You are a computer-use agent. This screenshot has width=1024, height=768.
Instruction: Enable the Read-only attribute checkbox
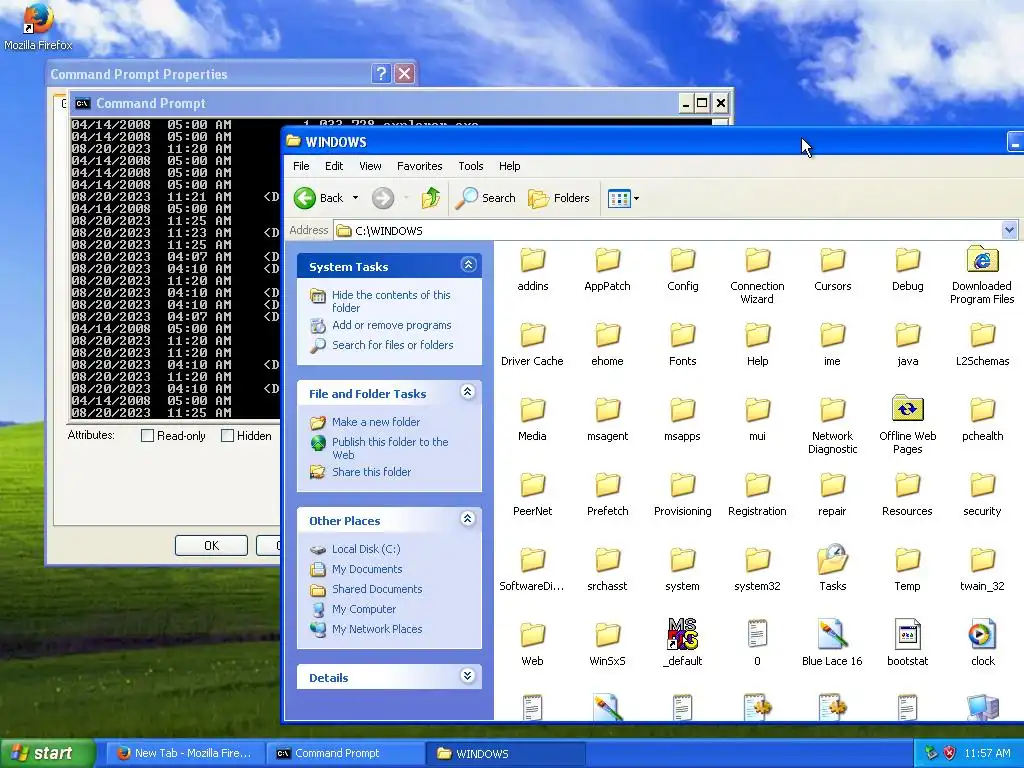point(148,436)
